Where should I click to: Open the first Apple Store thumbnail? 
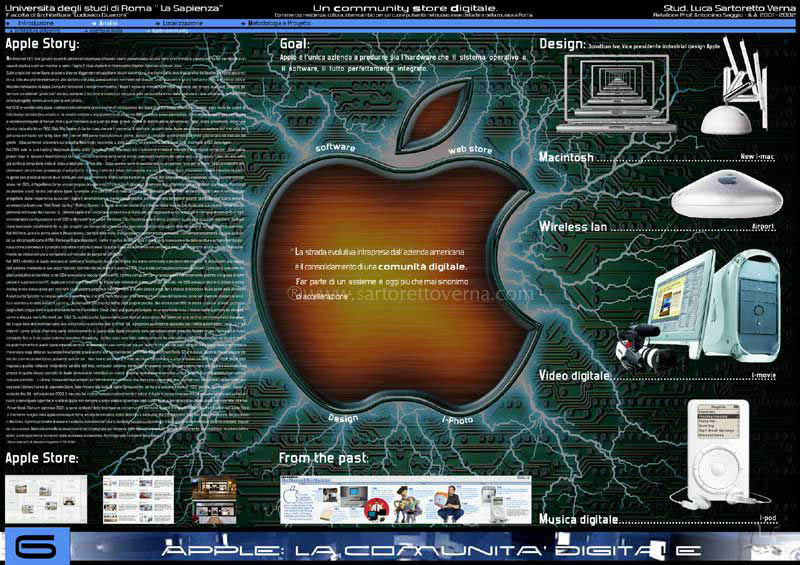point(46,499)
